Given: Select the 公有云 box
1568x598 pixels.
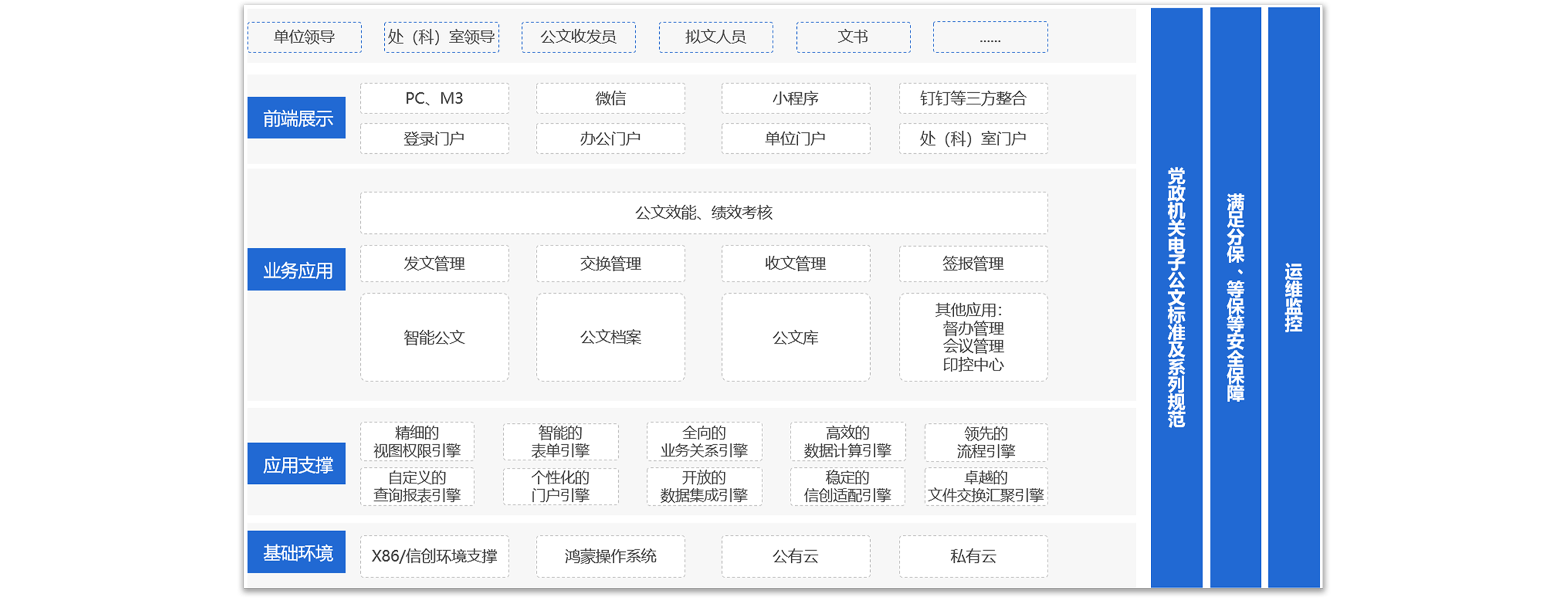Looking at the screenshot, I should pyautogui.click(x=796, y=556).
